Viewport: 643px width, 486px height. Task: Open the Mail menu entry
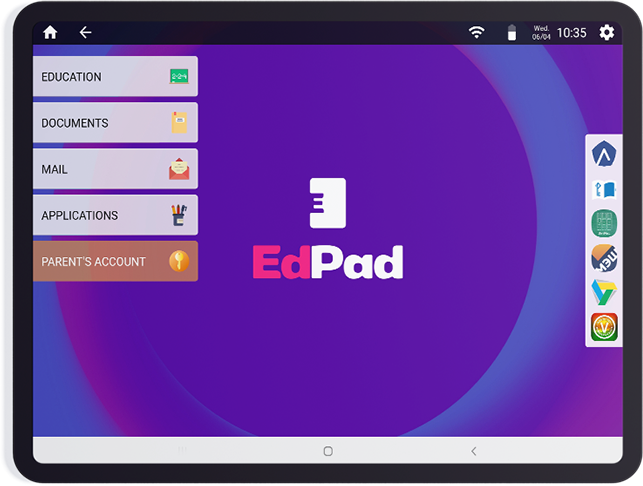pyautogui.click(x=115, y=169)
